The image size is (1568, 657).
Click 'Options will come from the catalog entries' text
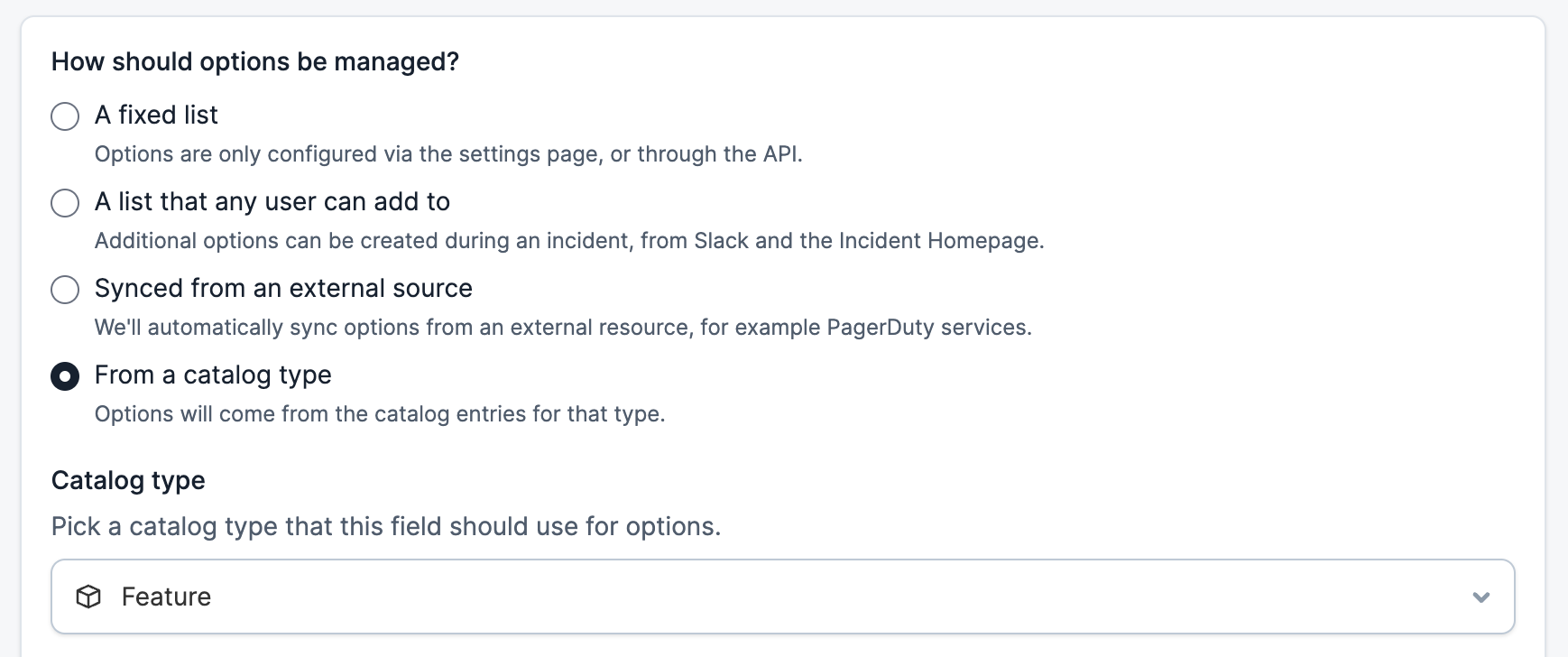380,414
